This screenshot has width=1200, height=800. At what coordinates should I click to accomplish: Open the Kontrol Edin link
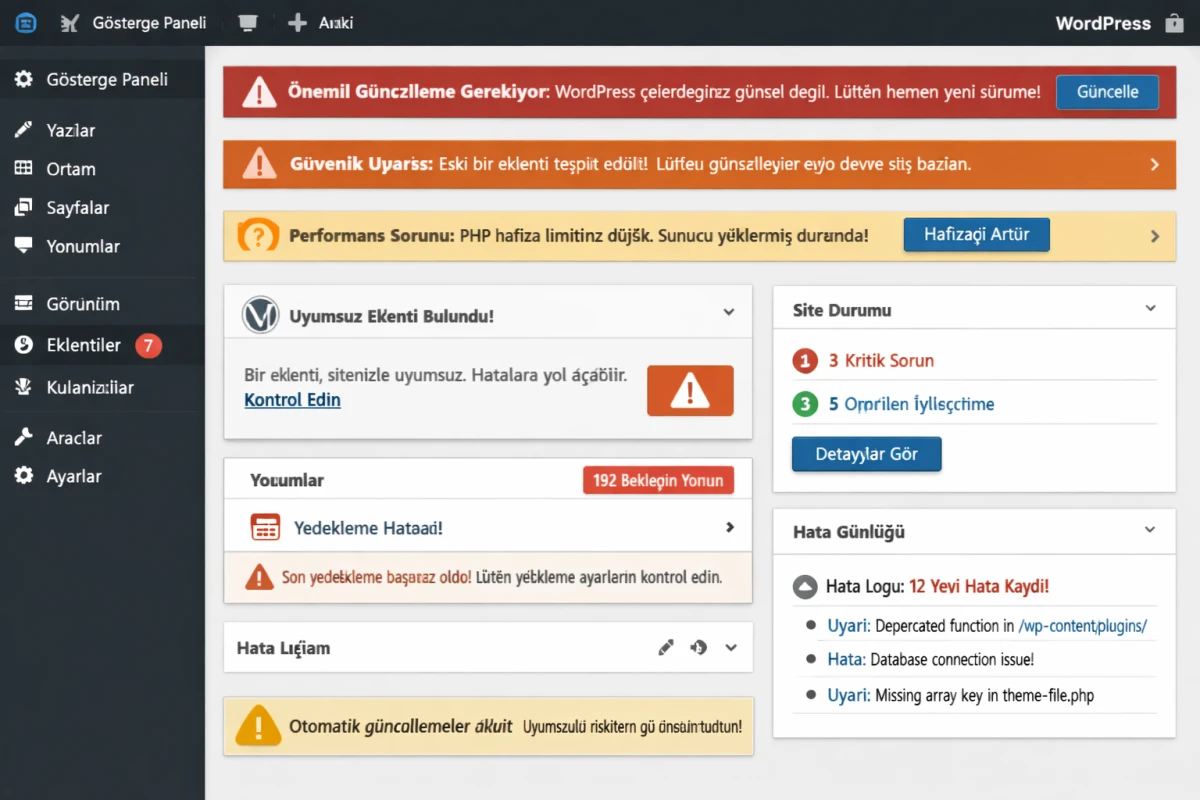tap(292, 400)
